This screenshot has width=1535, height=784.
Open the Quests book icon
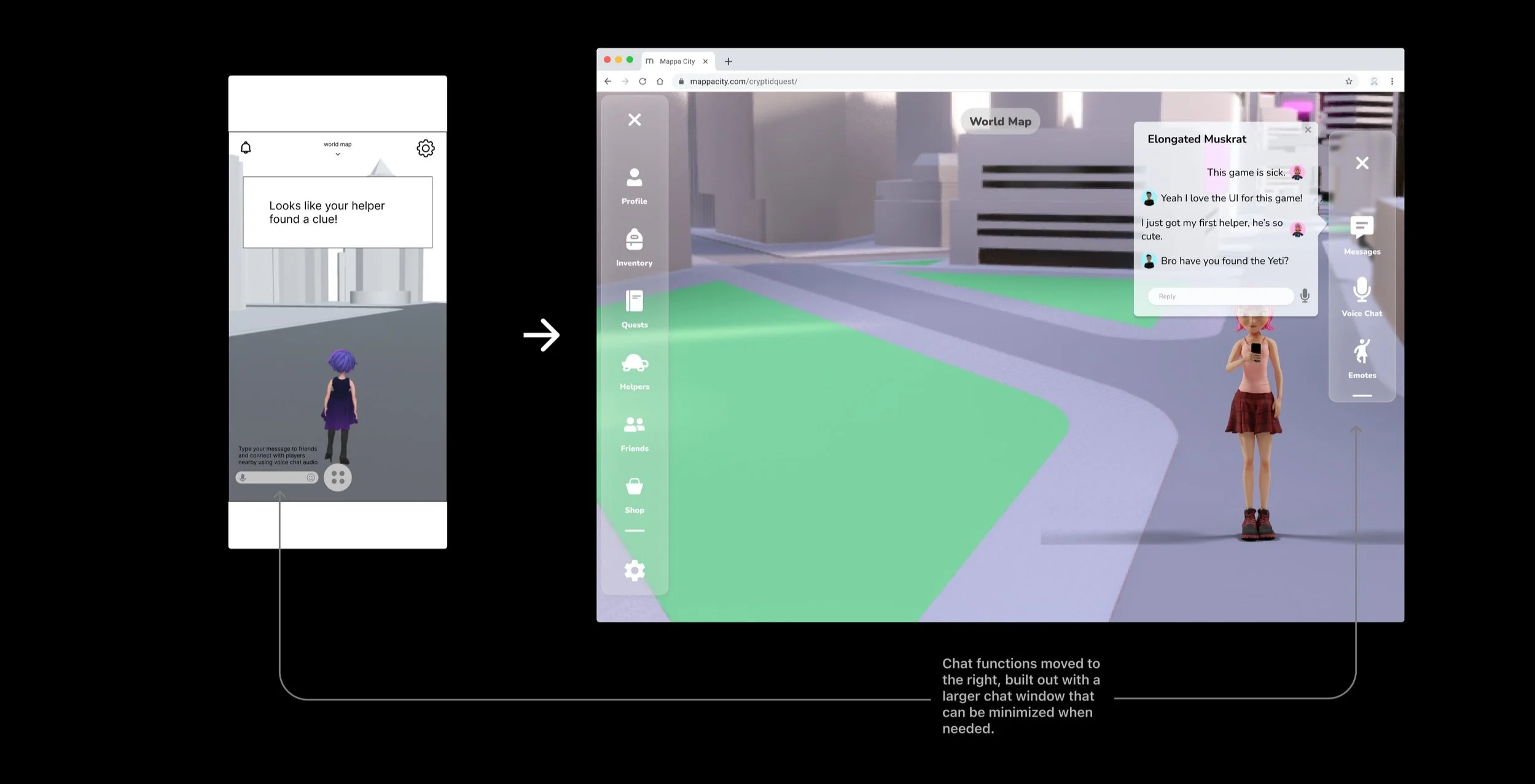tap(634, 302)
